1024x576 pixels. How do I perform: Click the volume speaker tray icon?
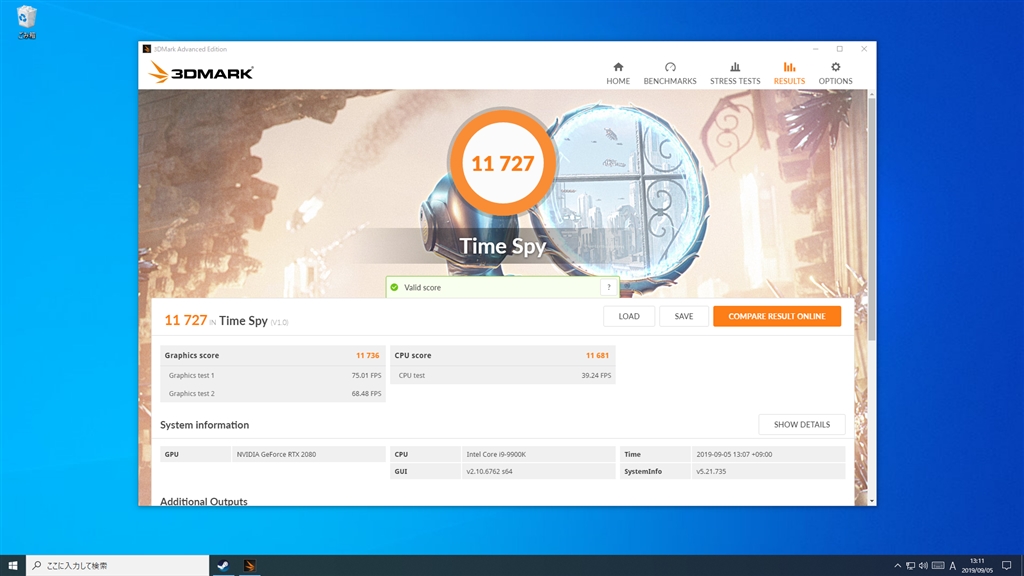[923, 566]
